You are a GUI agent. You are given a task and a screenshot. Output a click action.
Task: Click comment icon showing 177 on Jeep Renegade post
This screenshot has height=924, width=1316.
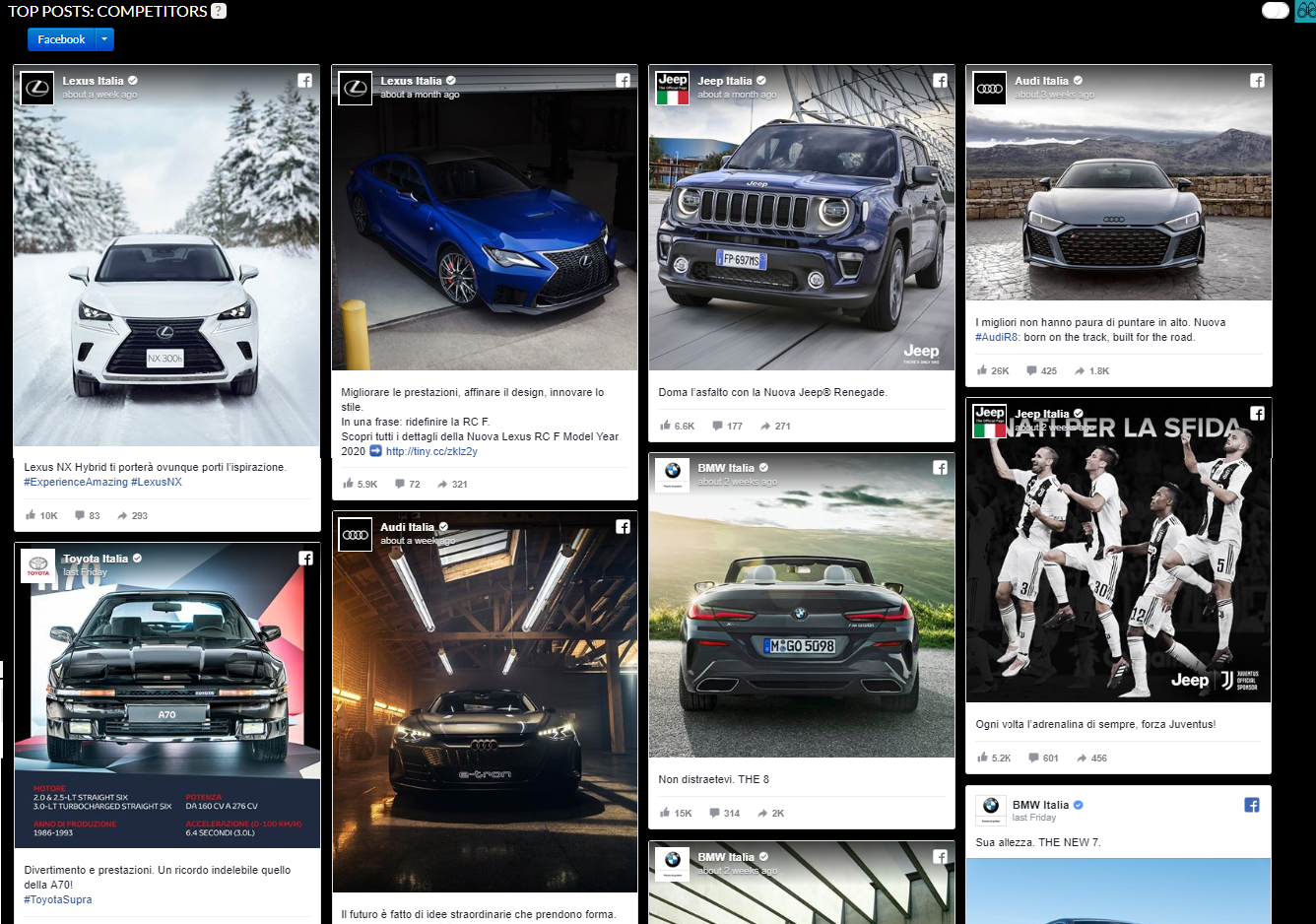(717, 427)
